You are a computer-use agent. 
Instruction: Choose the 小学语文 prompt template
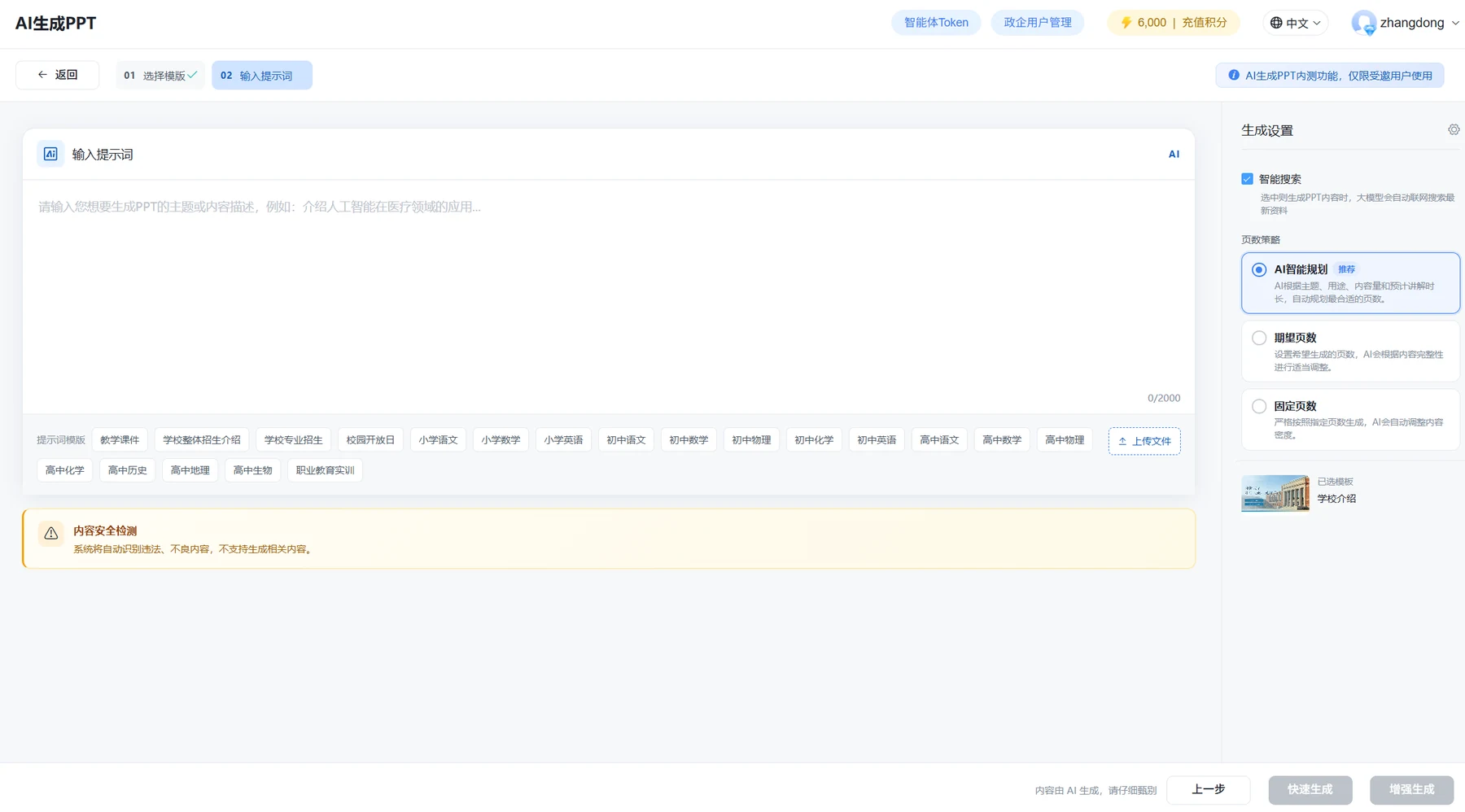[438, 440]
